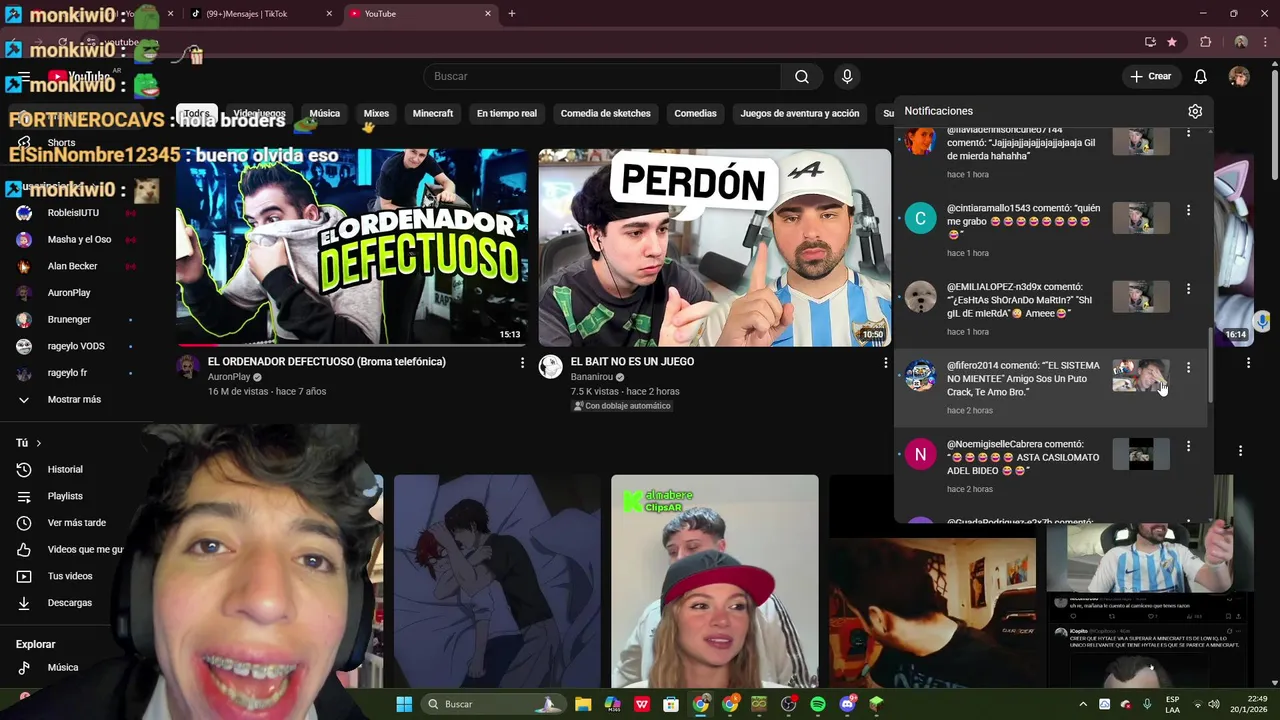Open the notifications bell icon
The image size is (1280, 720).
[x=1201, y=77]
